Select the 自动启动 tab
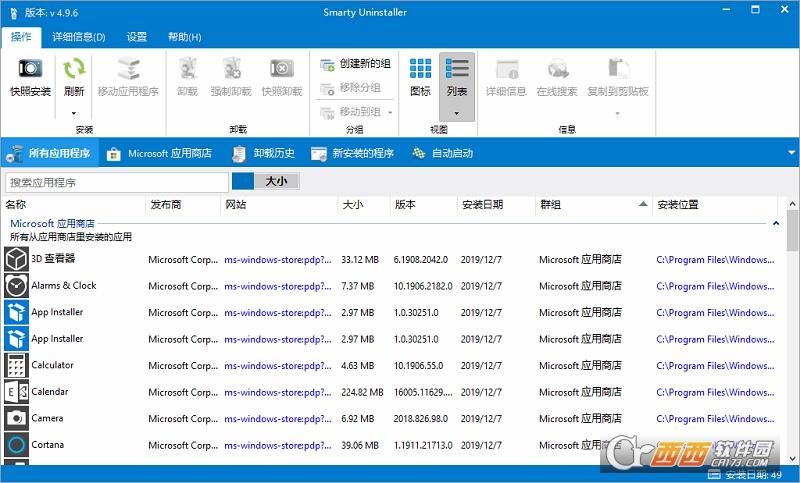This screenshot has height=483, width=800. tap(442, 153)
